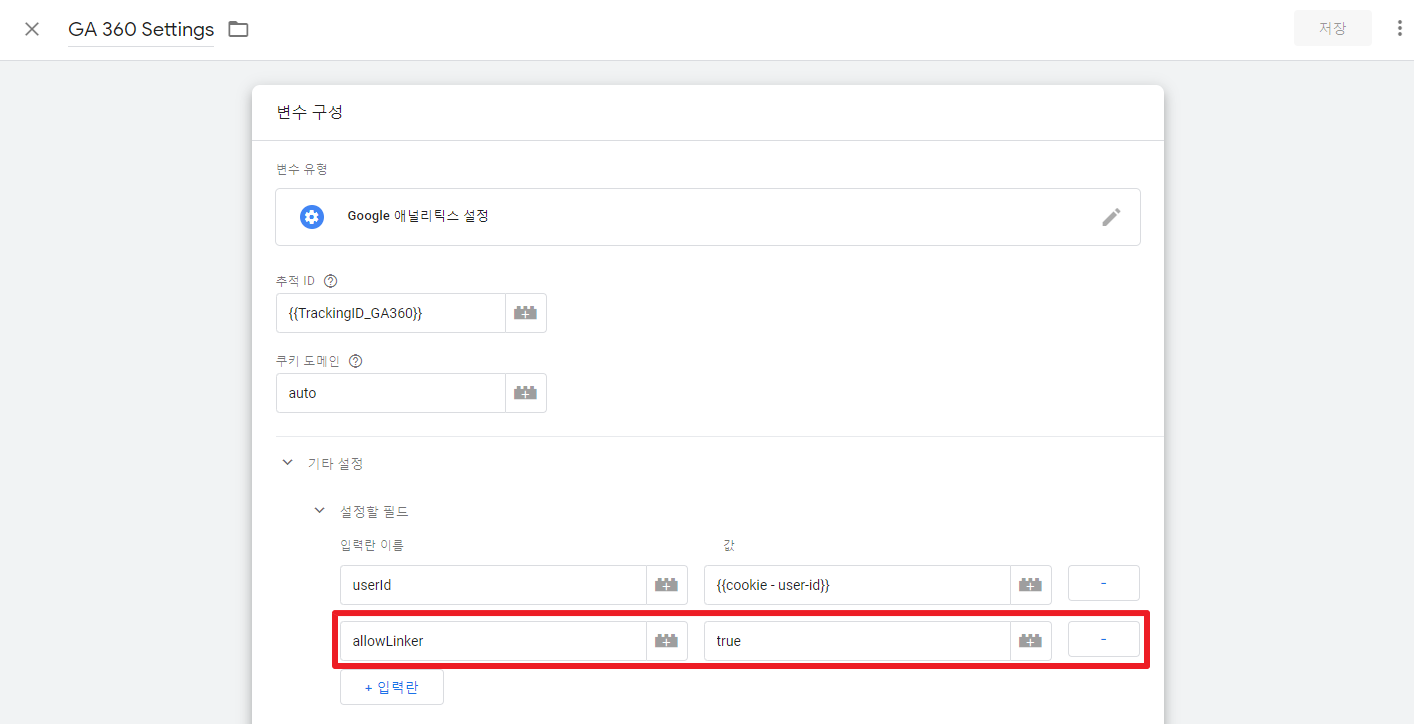
Task: Click the userId field name input
Action: 493,585
